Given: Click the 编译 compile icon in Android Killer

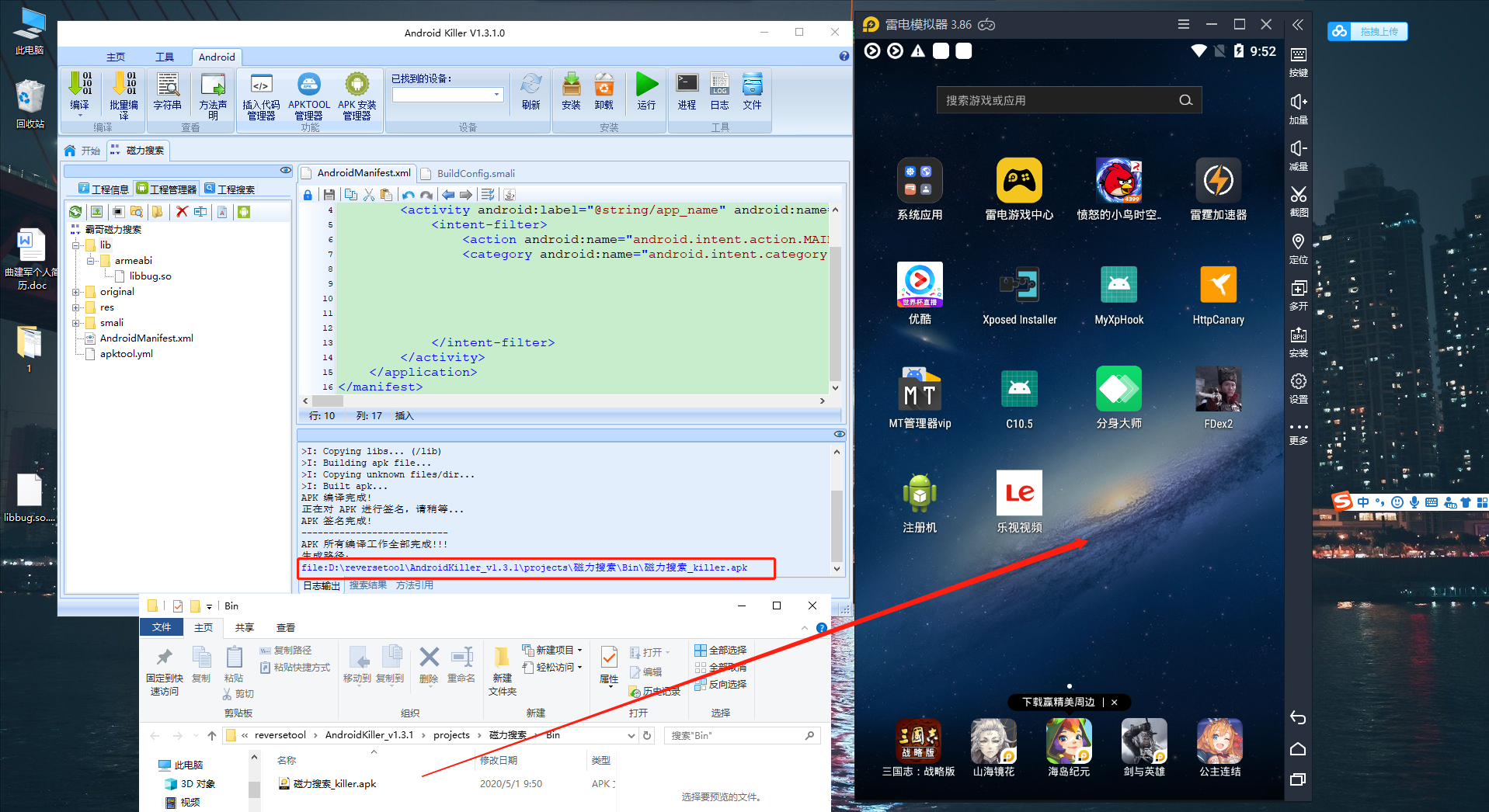Looking at the screenshot, I should (80, 92).
